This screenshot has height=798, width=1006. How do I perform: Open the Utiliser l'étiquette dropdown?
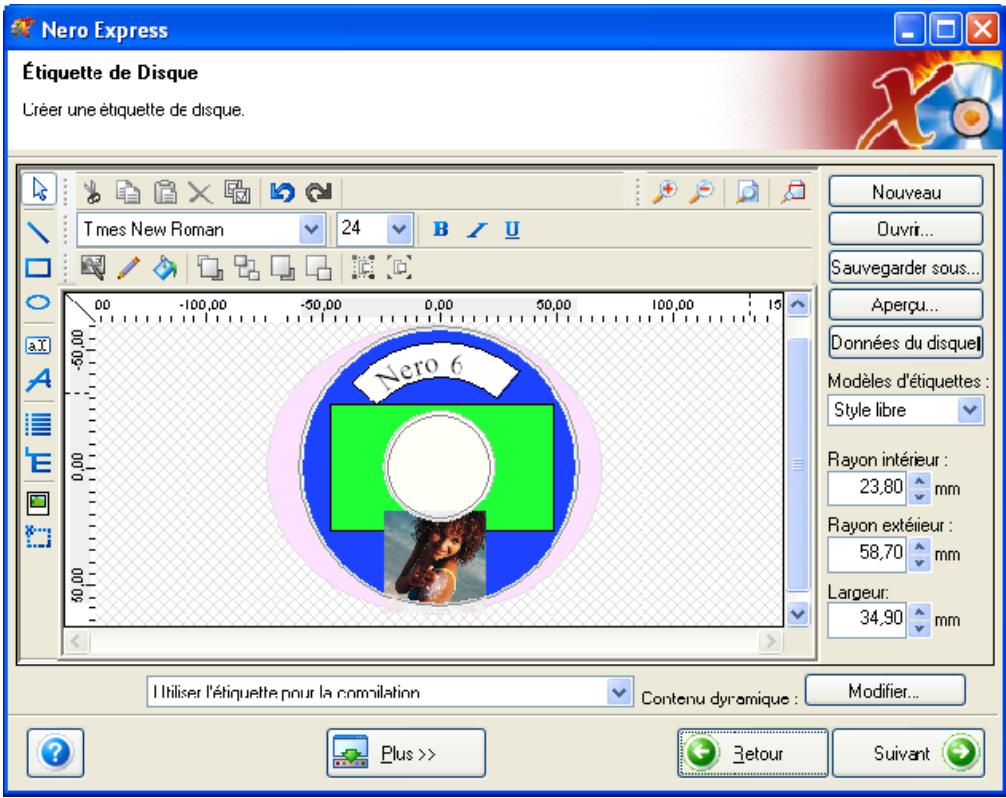tap(618, 692)
